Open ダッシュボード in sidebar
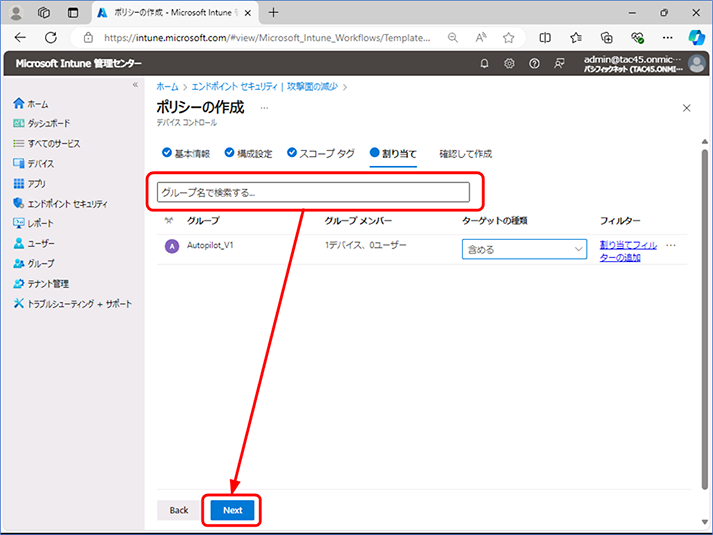 coord(42,123)
